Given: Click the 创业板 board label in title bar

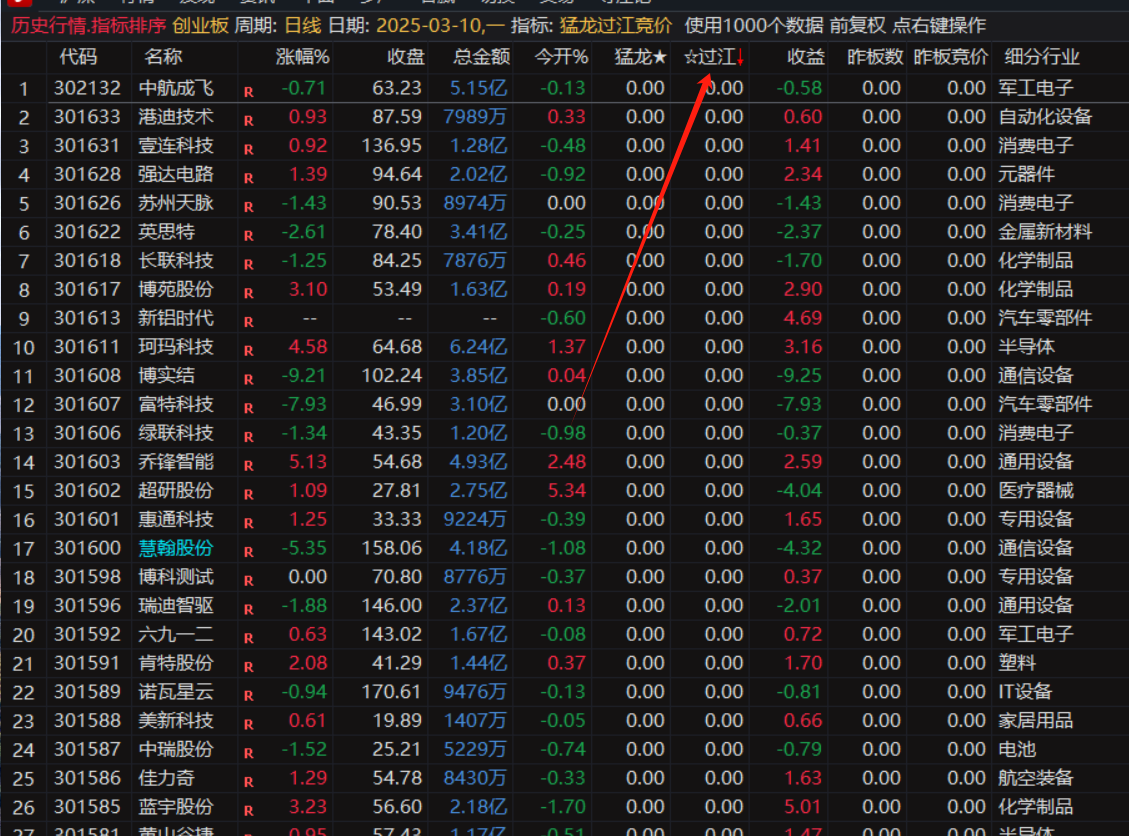Looking at the screenshot, I should pos(200,26).
